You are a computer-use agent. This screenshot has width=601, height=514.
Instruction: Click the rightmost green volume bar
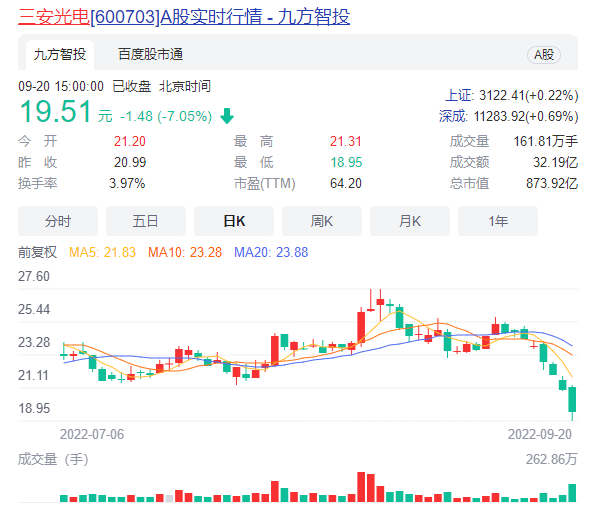pyautogui.click(x=572, y=492)
